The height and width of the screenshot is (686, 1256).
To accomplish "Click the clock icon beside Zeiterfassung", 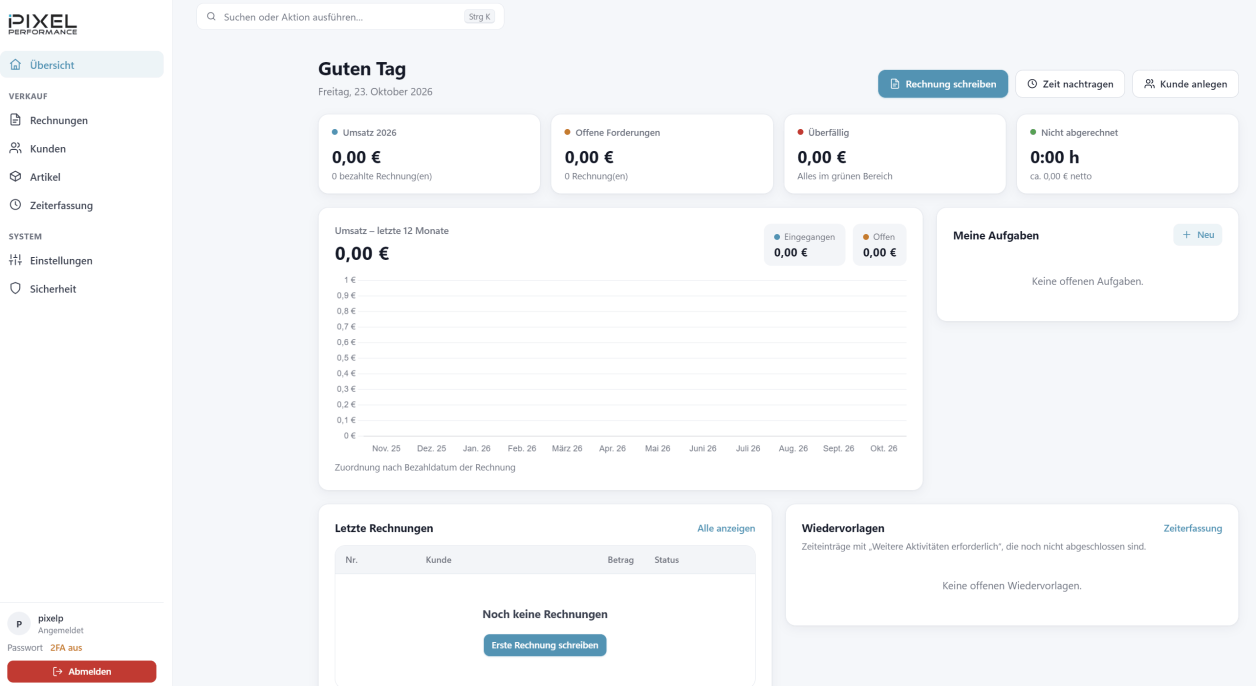I will tap(15, 205).
